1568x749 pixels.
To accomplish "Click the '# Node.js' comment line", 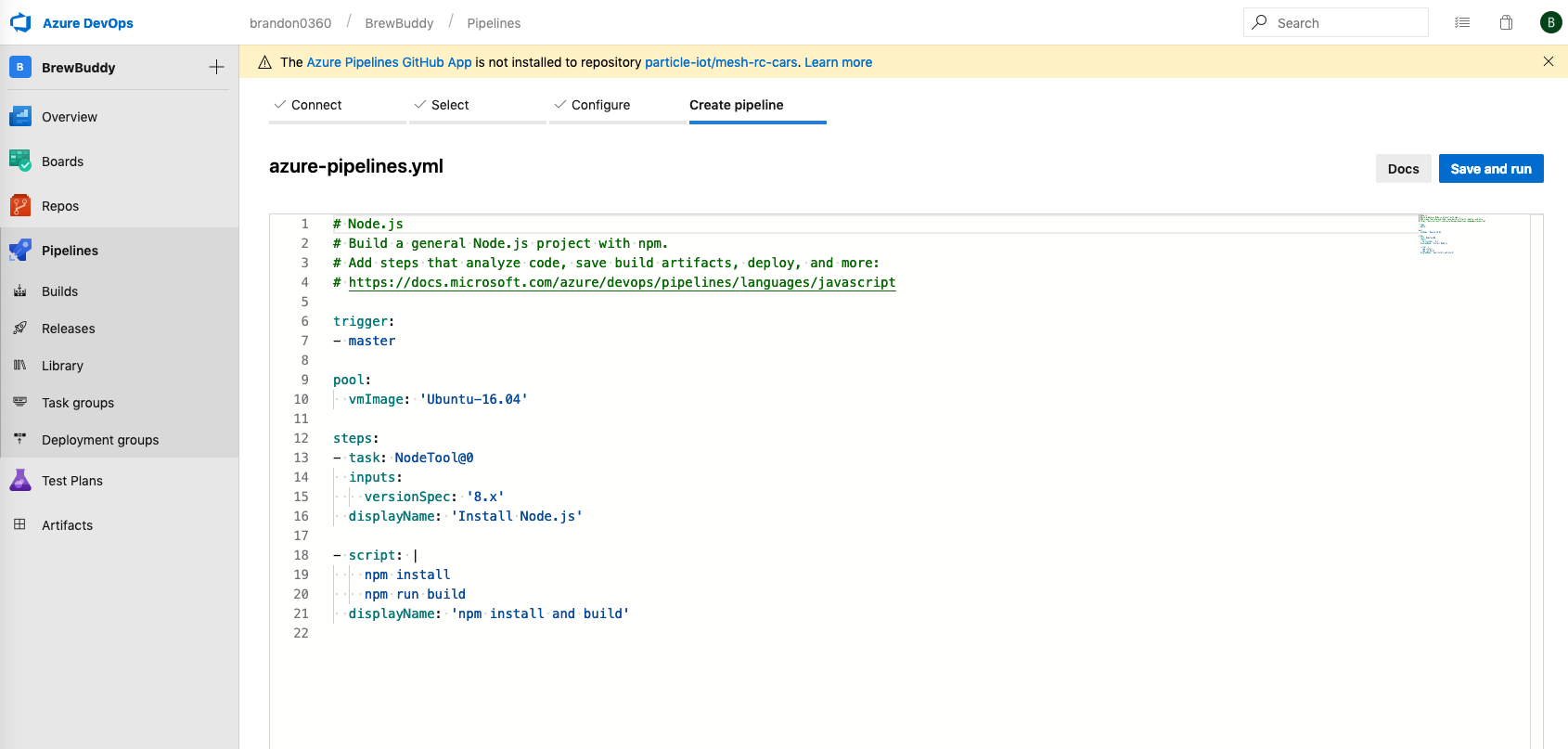I will (x=368, y=224).
